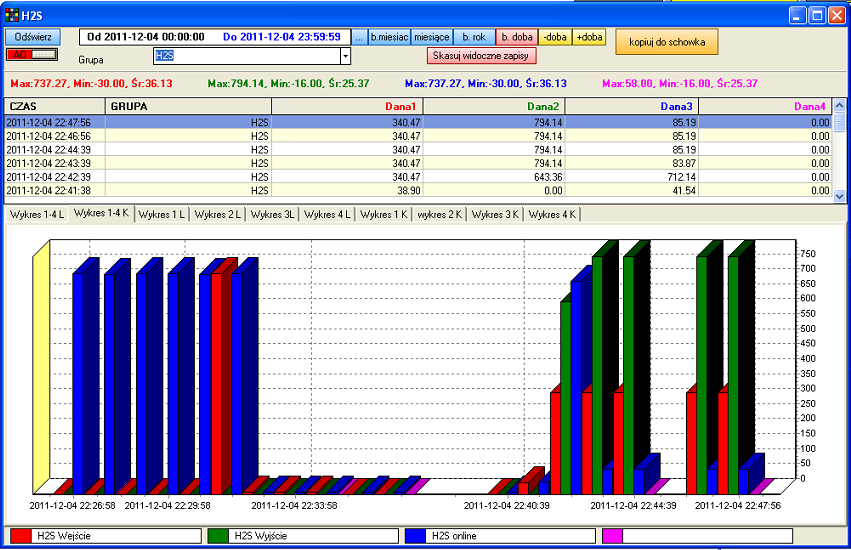
Task: Toggle the red AO switch
Action: [x=31, y=55]
